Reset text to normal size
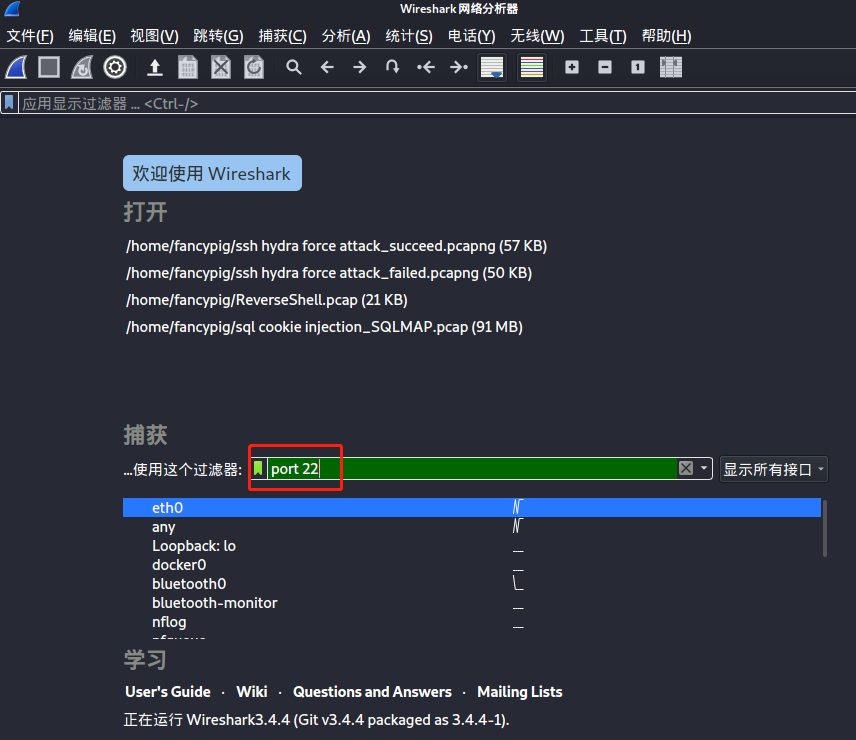856x740 pixels. [x=638, y=68]
